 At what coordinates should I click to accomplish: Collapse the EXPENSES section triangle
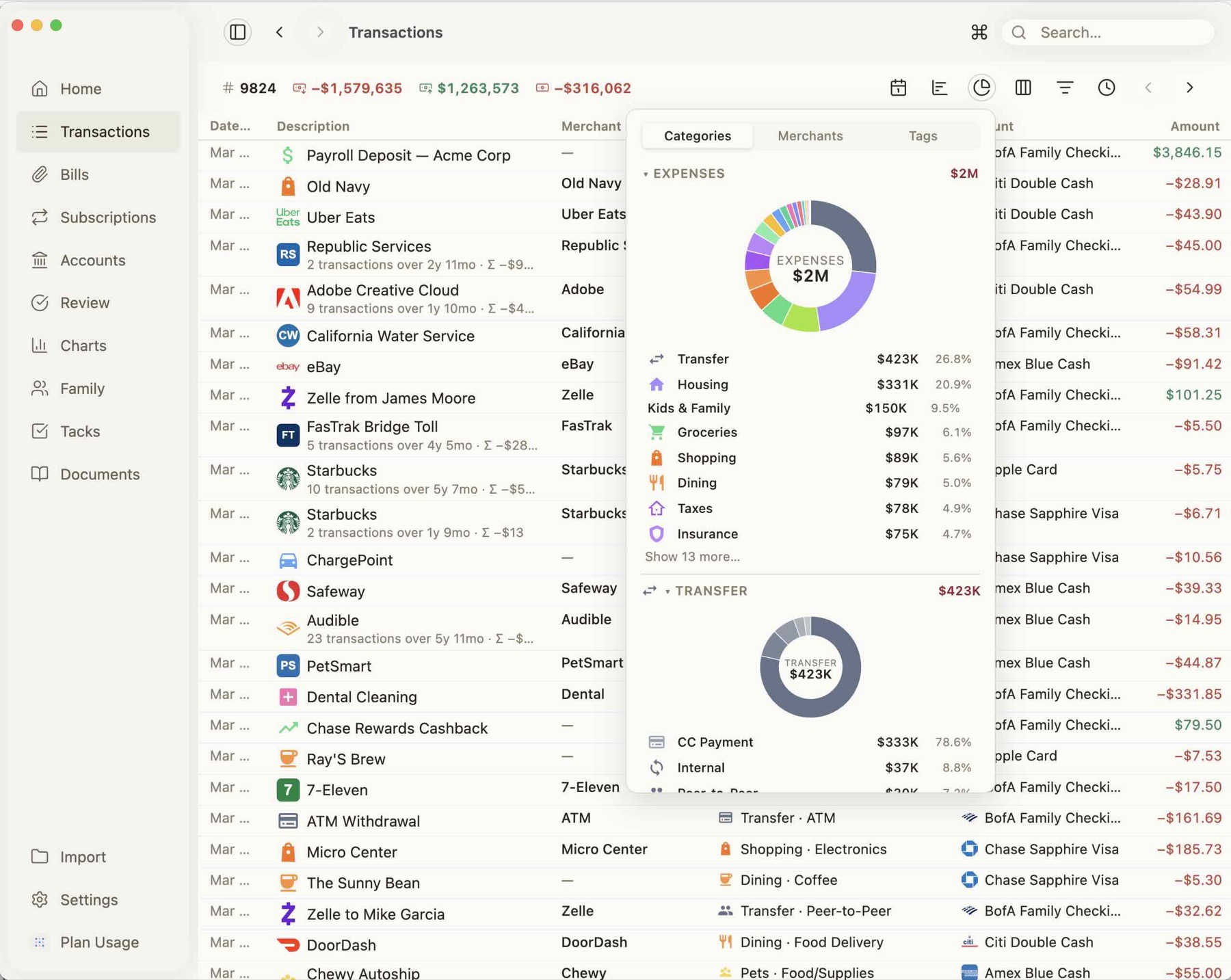646,174
